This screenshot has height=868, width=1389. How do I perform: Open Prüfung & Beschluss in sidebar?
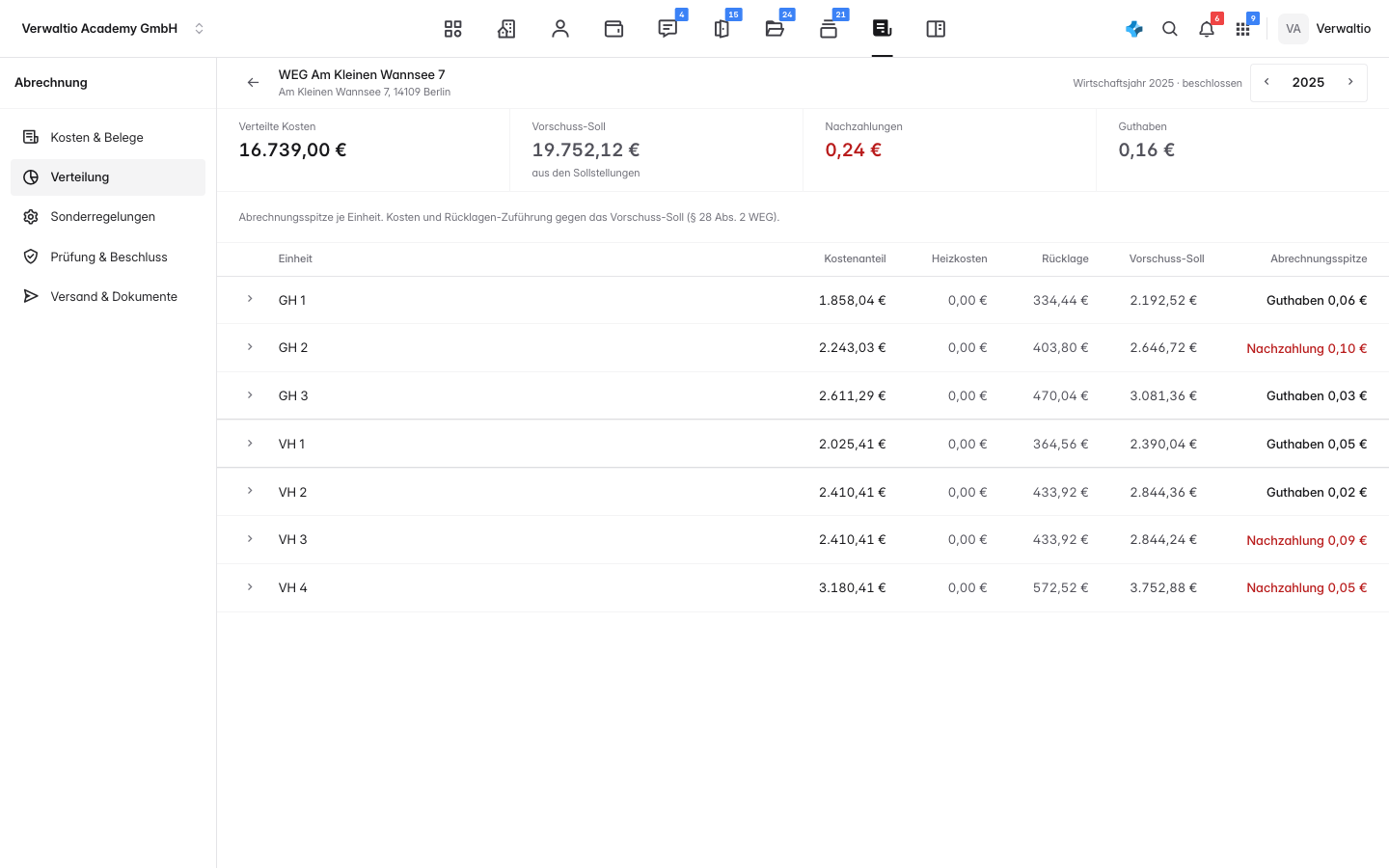click(108, 257)
